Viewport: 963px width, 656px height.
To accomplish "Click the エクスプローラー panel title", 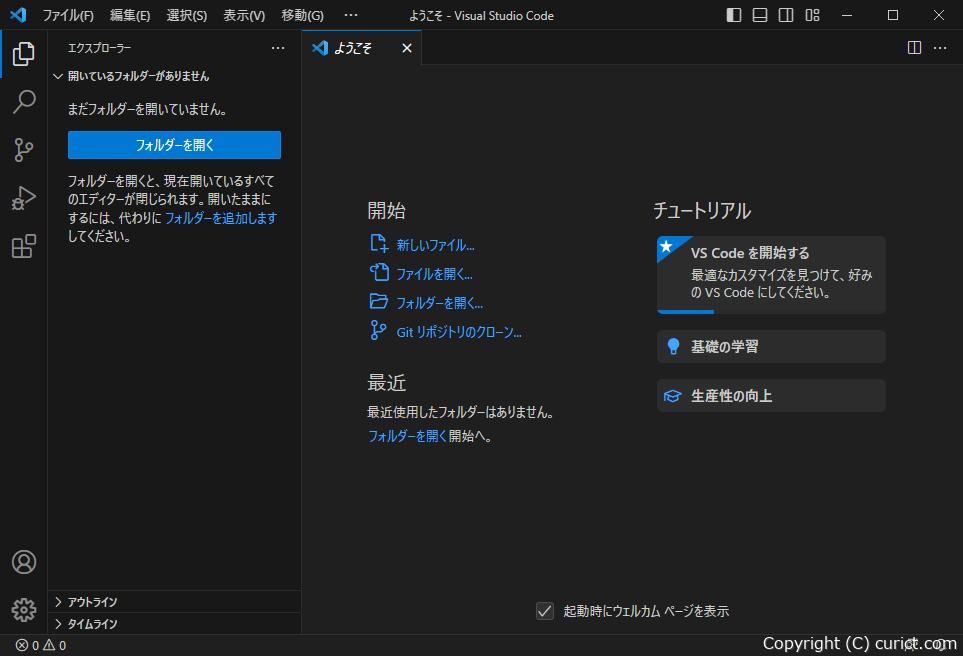I will point(99,48).
